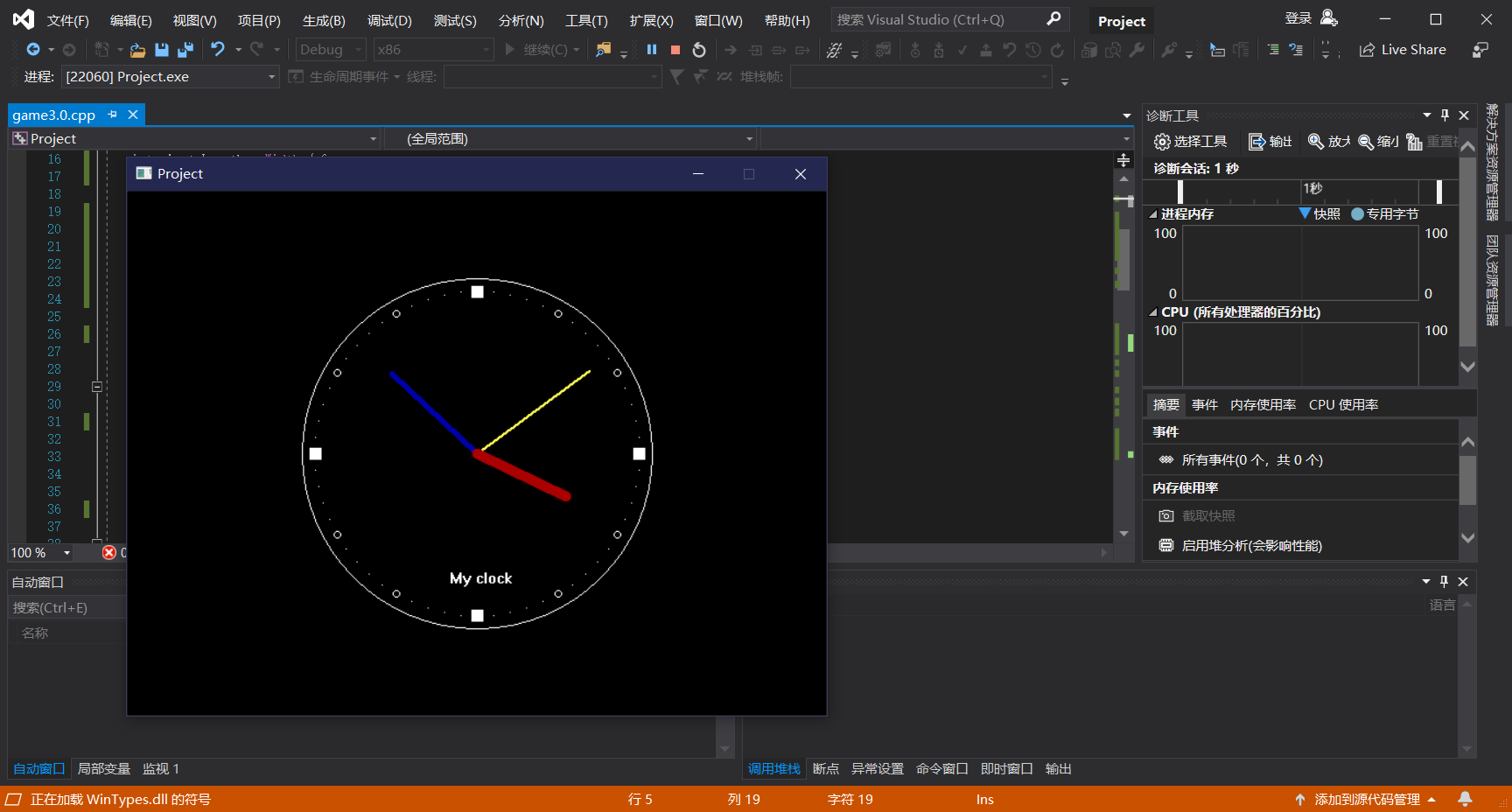Screen dimensions: 1512x812
Task: Pin the Diagnostic Tools panel
Action: tap(1445, 115)
